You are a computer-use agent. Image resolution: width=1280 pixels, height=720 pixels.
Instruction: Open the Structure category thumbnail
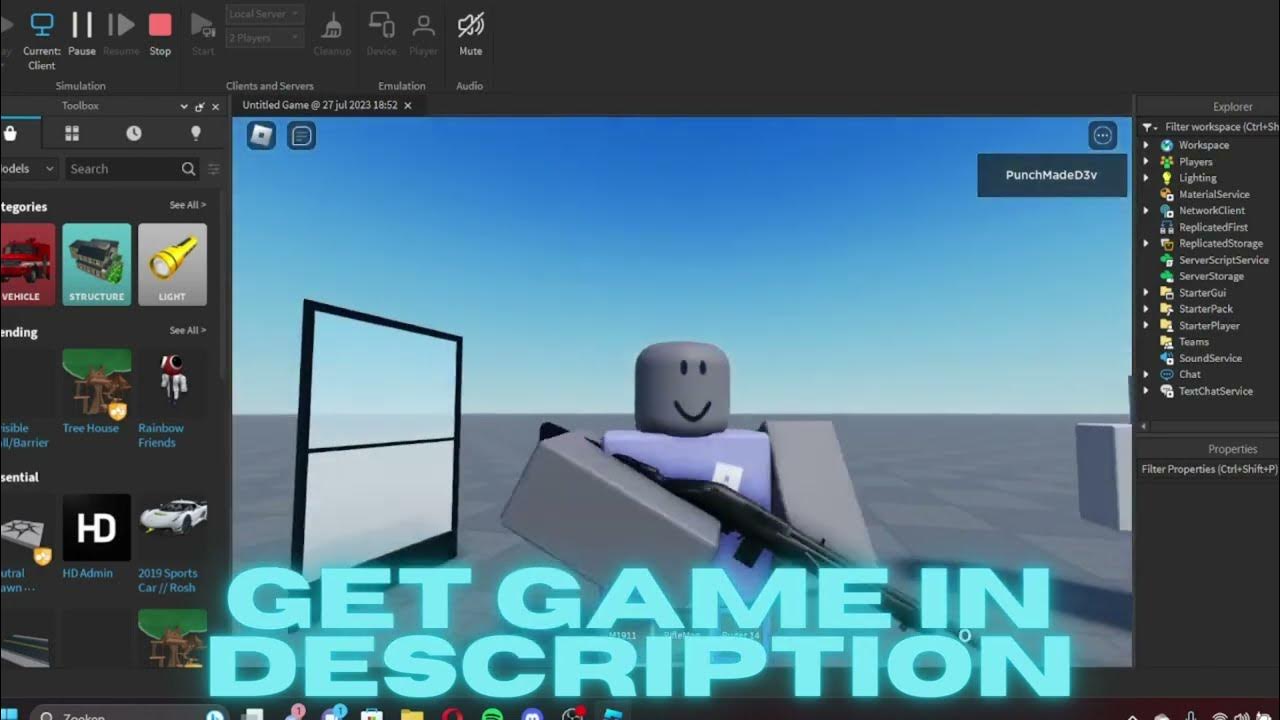click(x=97, y=264)
